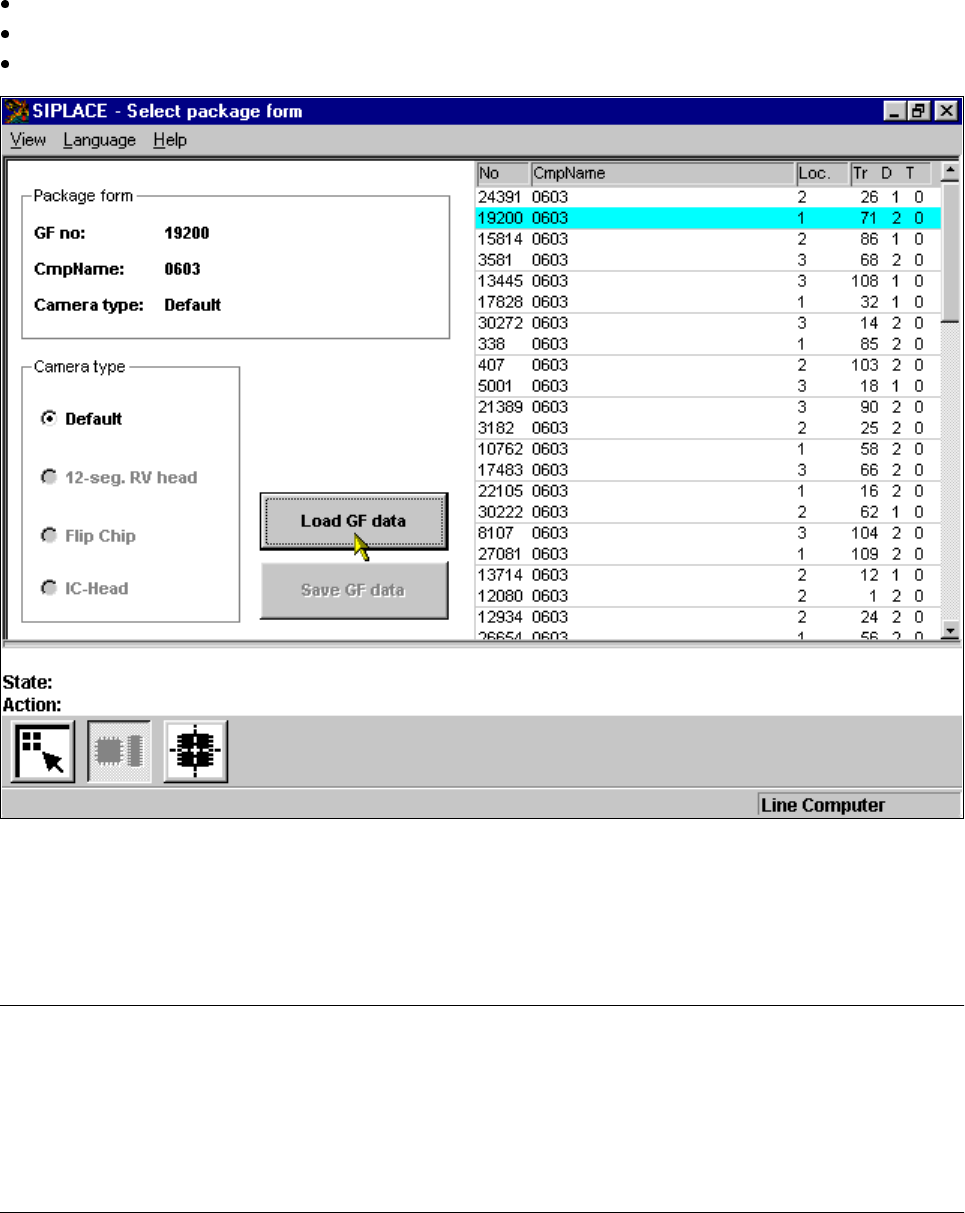Select package form row 3581
The image size is (965, 1213).
708,260
